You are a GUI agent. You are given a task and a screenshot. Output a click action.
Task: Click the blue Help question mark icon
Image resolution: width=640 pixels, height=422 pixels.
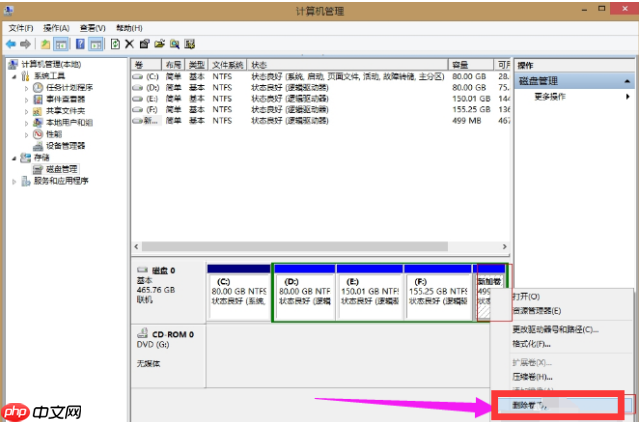pos(81,44)
